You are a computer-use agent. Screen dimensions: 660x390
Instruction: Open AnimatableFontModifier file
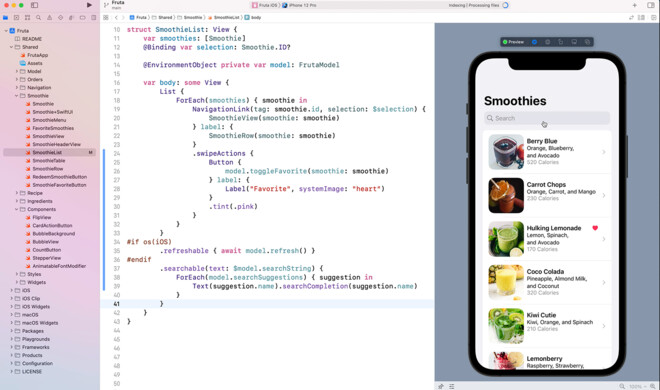[x=56, y=266]
